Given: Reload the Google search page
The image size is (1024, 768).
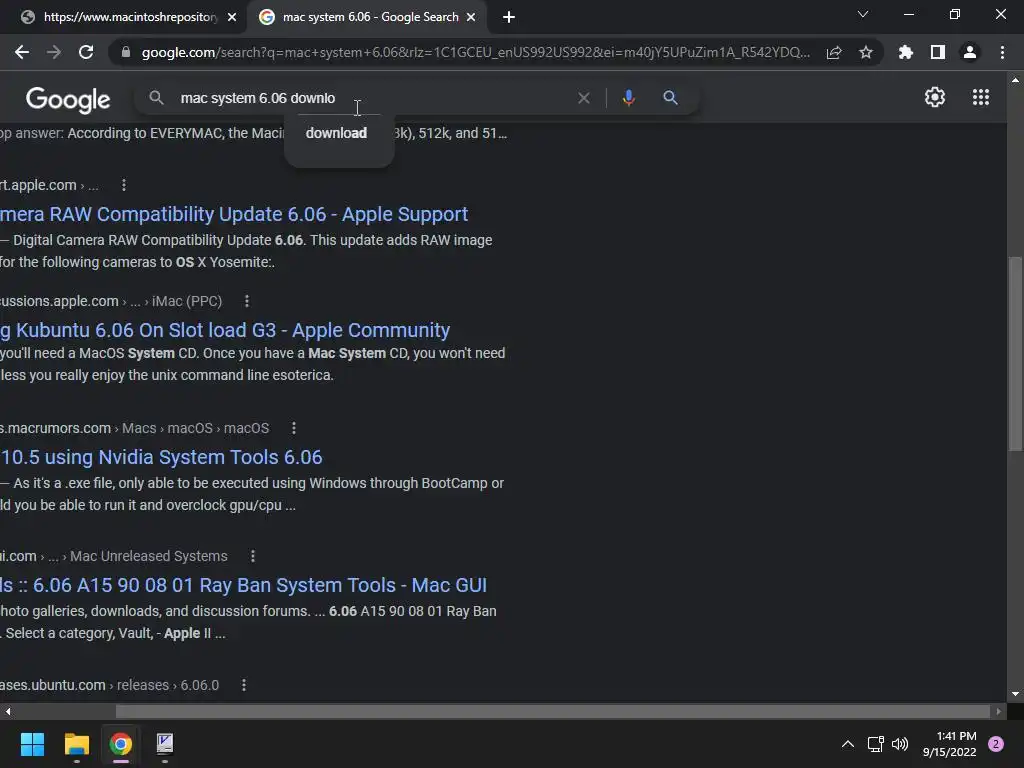Looking at the screenshot, I should click(x=86, y=52).
